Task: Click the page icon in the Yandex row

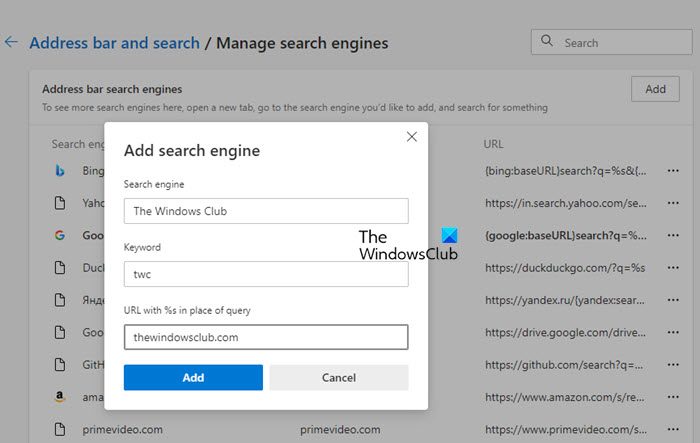Action: 60,300
